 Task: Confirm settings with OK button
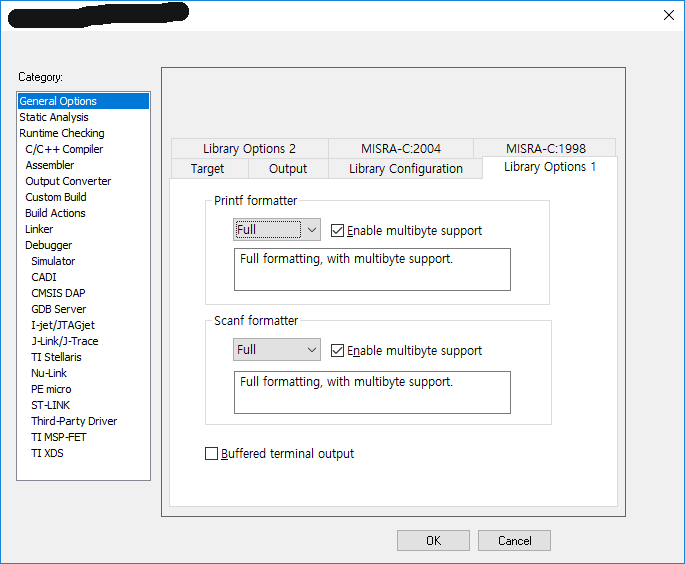(433, 540)
